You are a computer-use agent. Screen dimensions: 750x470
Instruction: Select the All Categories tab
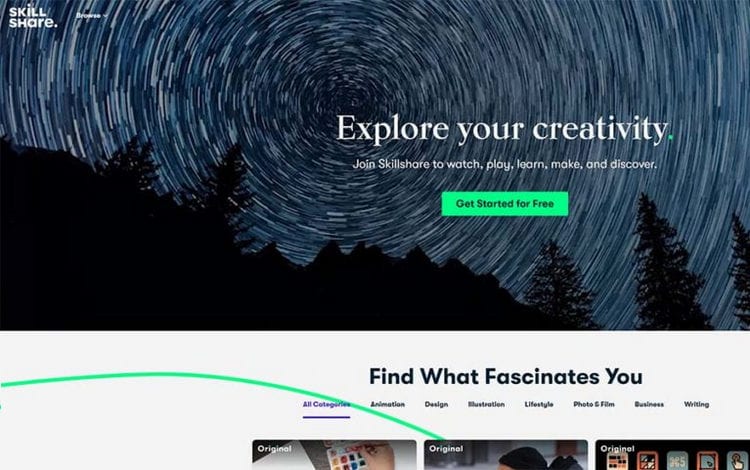(326, 404)
